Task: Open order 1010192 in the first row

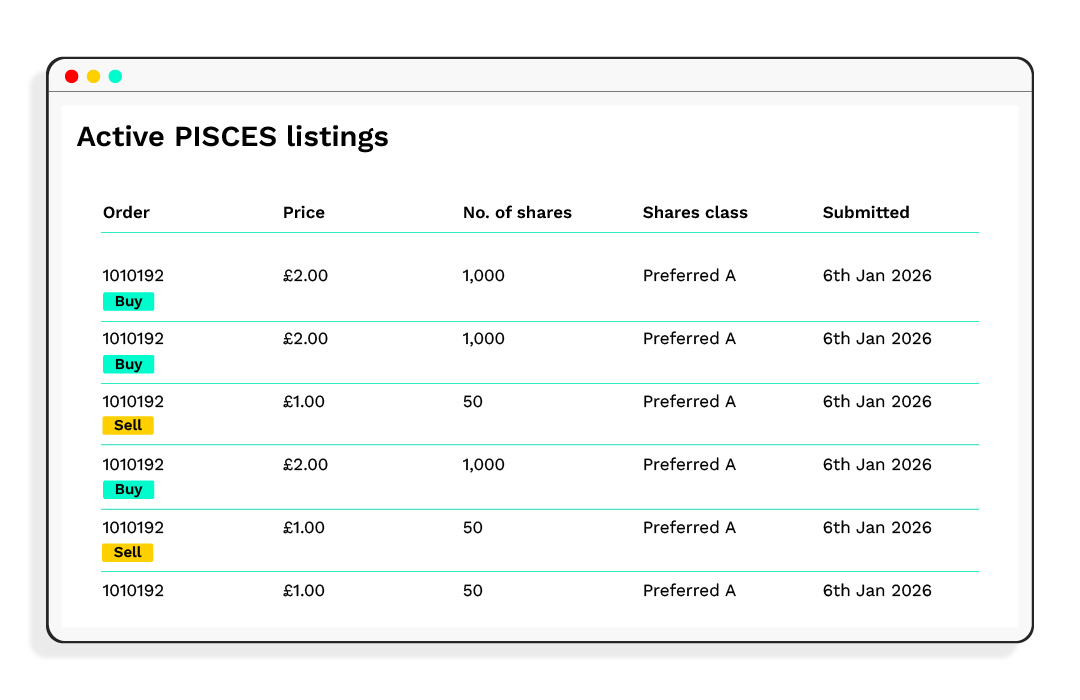Action: 133,275
